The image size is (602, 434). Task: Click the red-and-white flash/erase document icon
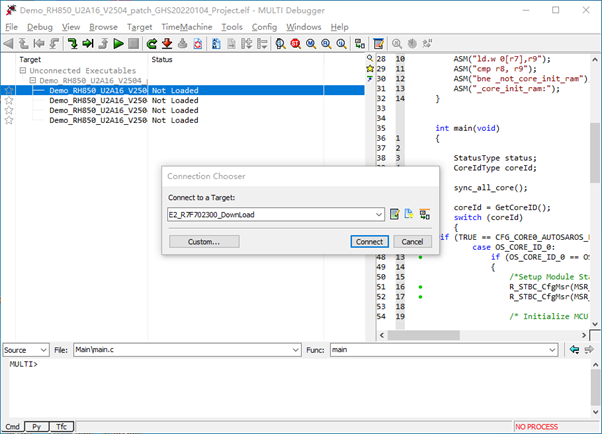click(198, 44)
